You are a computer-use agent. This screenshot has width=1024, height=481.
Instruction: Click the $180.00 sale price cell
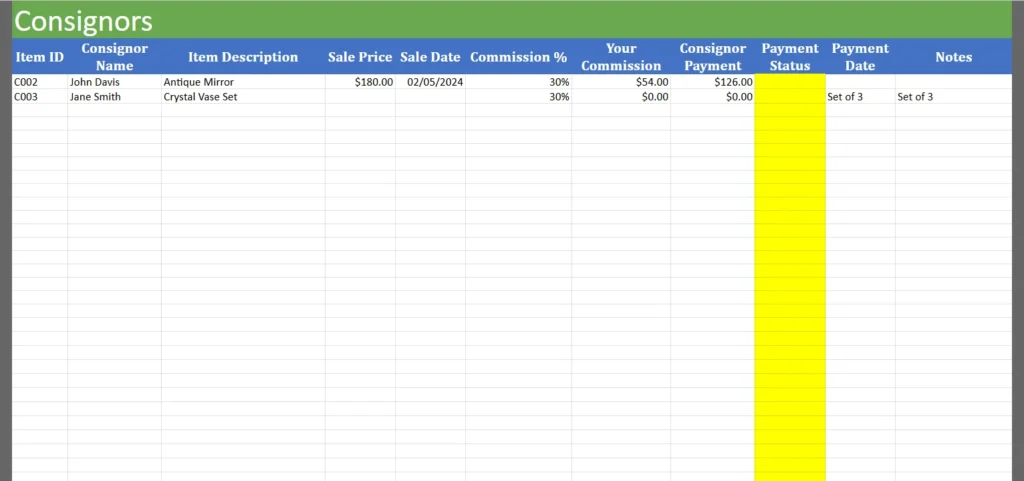point(360,82)
